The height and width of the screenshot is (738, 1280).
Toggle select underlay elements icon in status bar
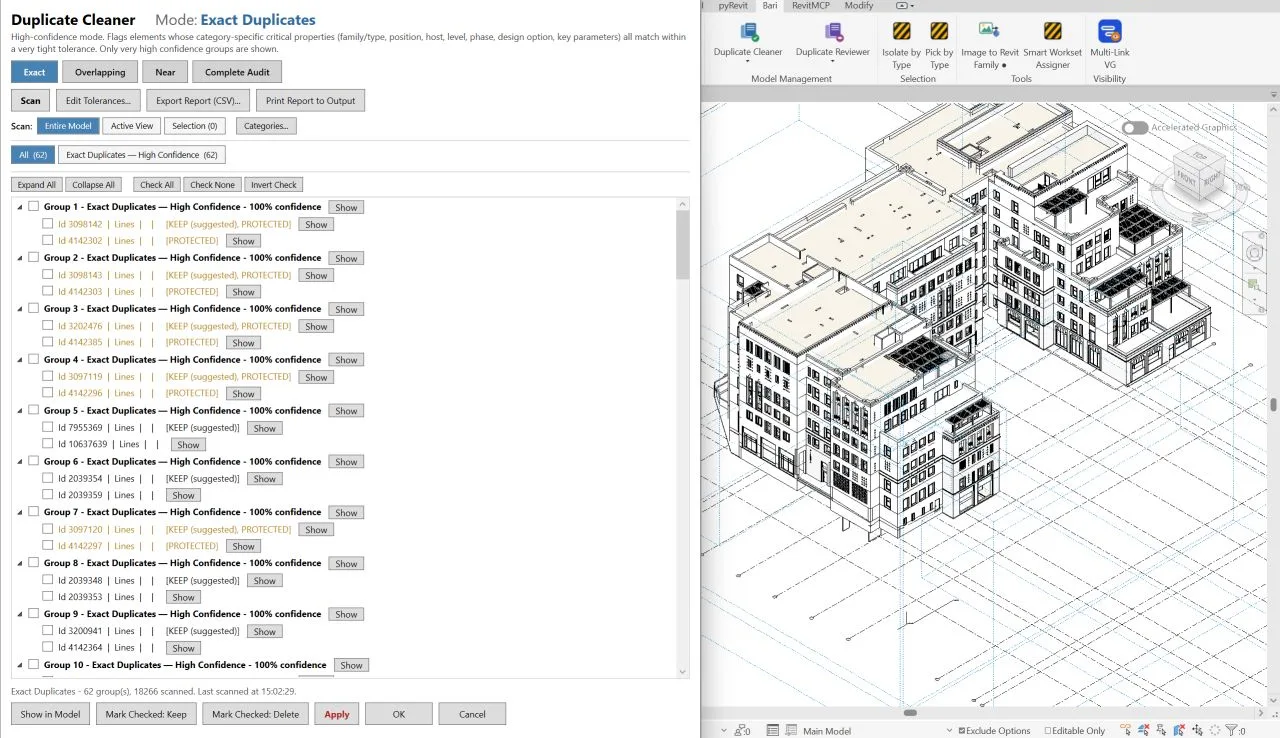click(1144, 731)
